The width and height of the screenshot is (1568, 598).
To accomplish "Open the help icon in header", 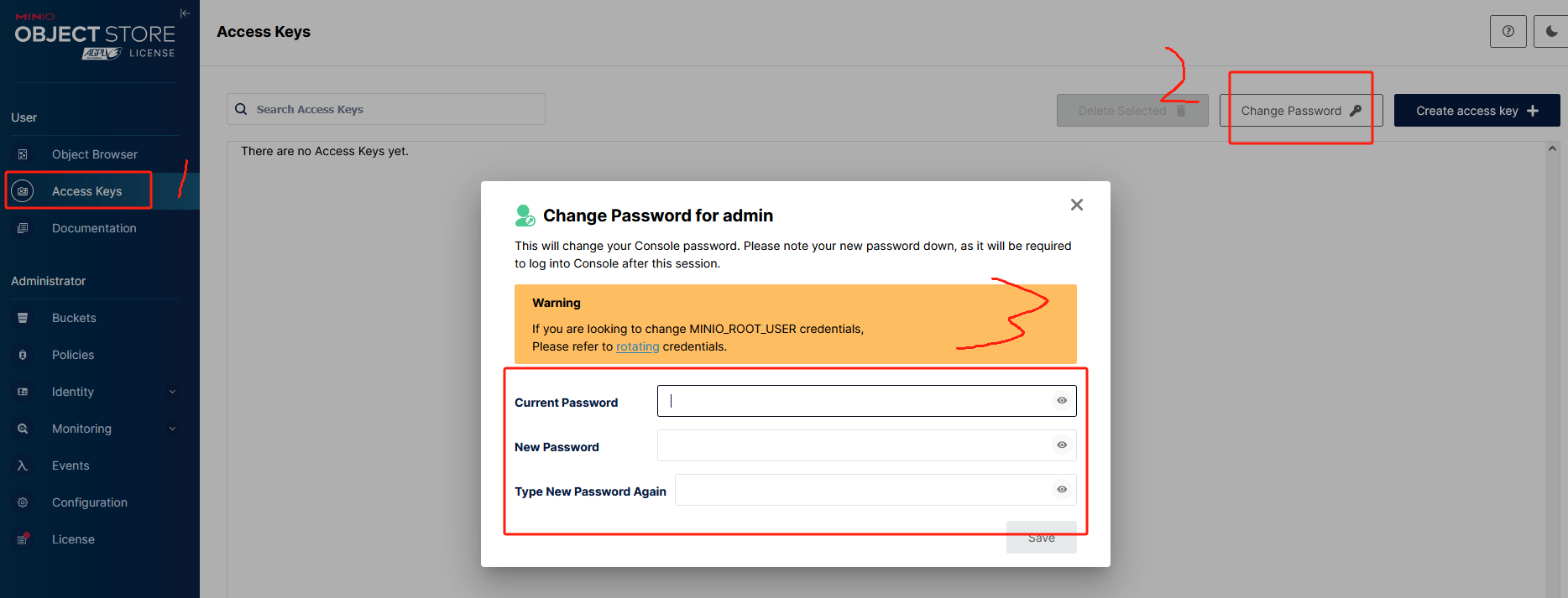I will 1508,32.
